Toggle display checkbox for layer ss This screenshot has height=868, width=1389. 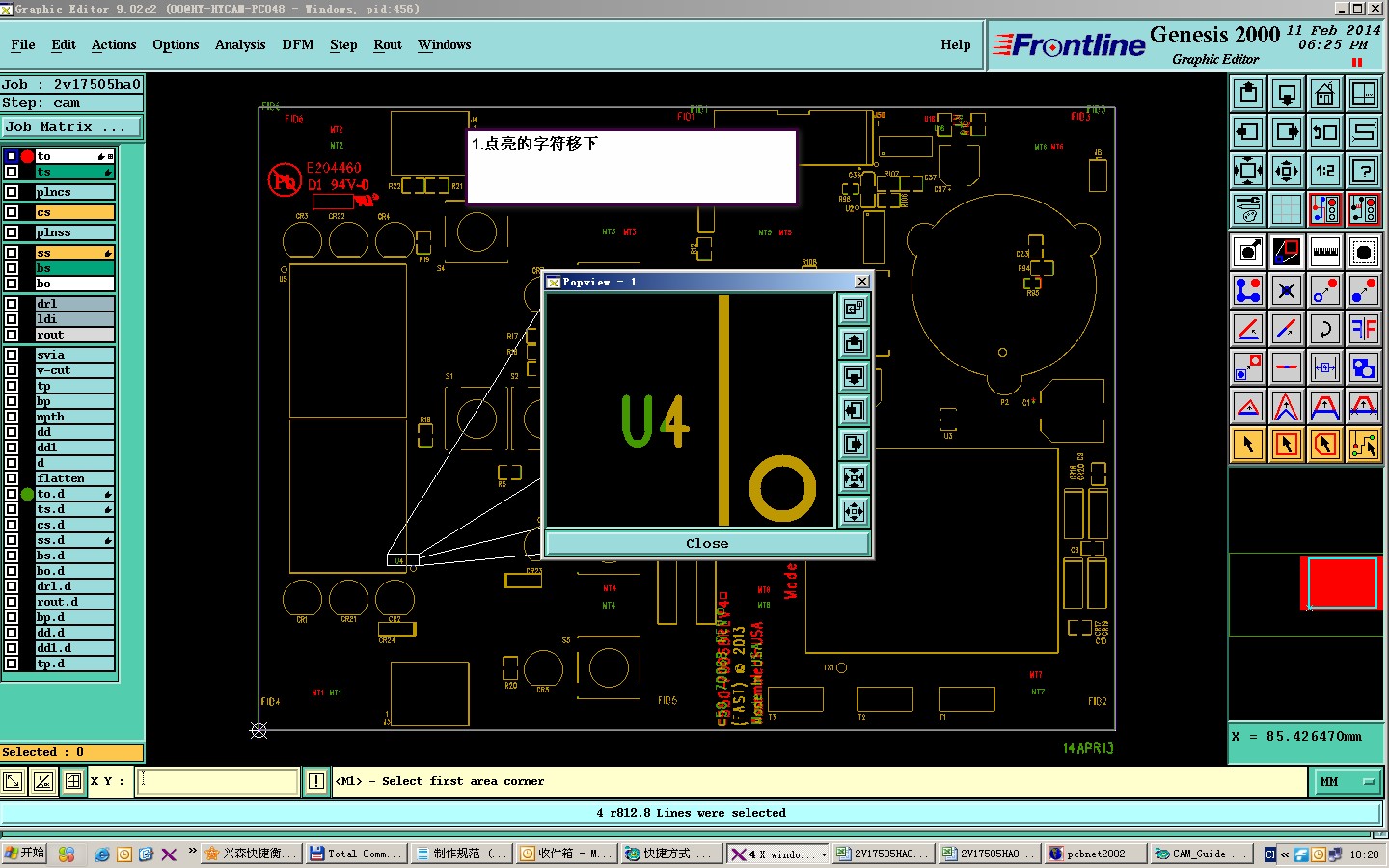coord(12,253)
